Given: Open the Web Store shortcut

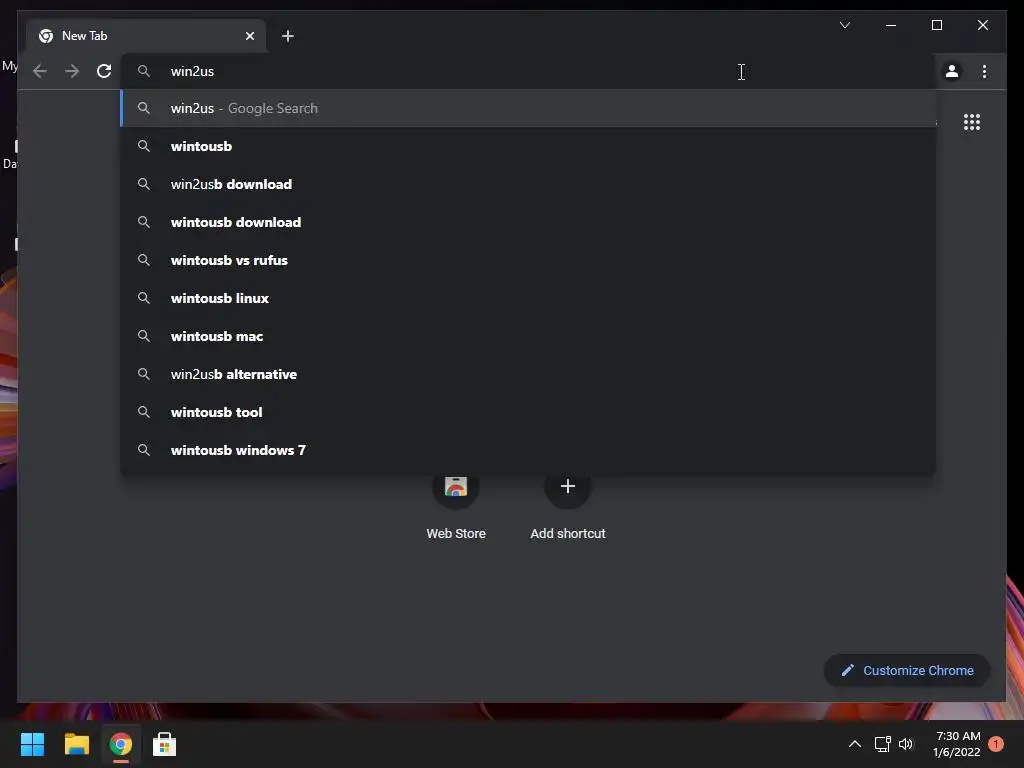Looking at the screenshot, I should point(456,507).
